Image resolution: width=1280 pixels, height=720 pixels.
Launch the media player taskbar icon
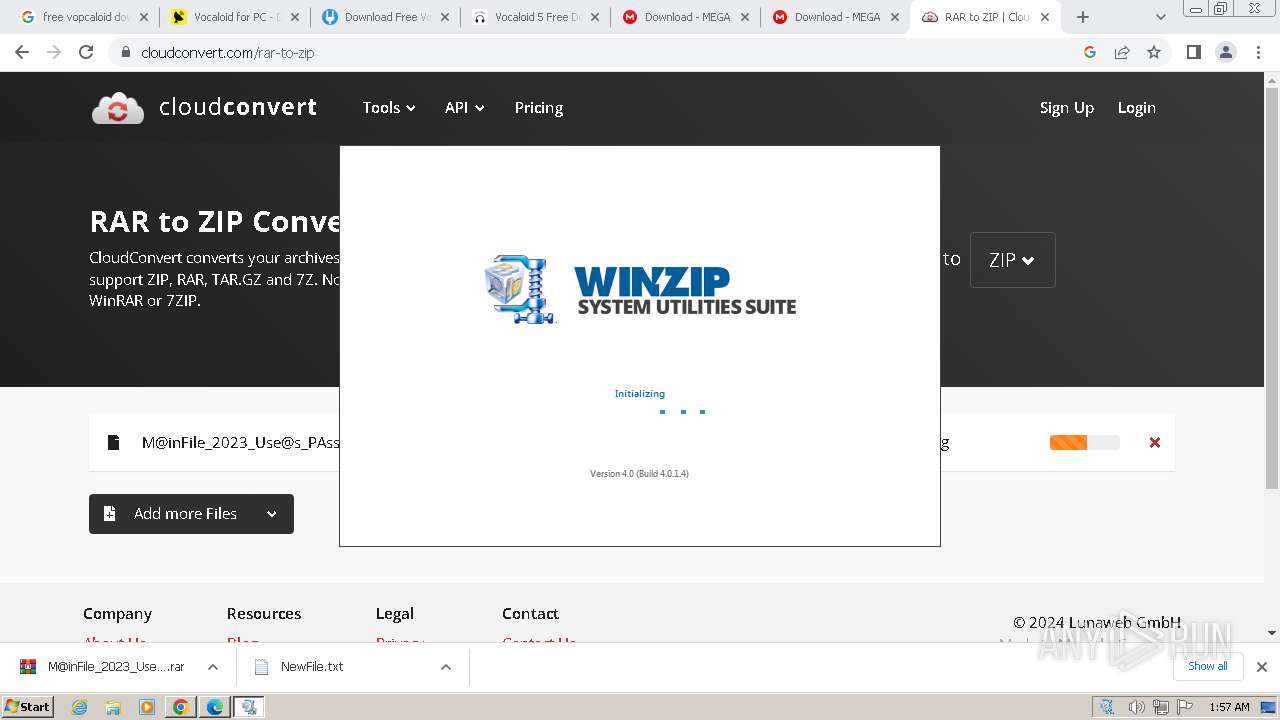(147, 707)
